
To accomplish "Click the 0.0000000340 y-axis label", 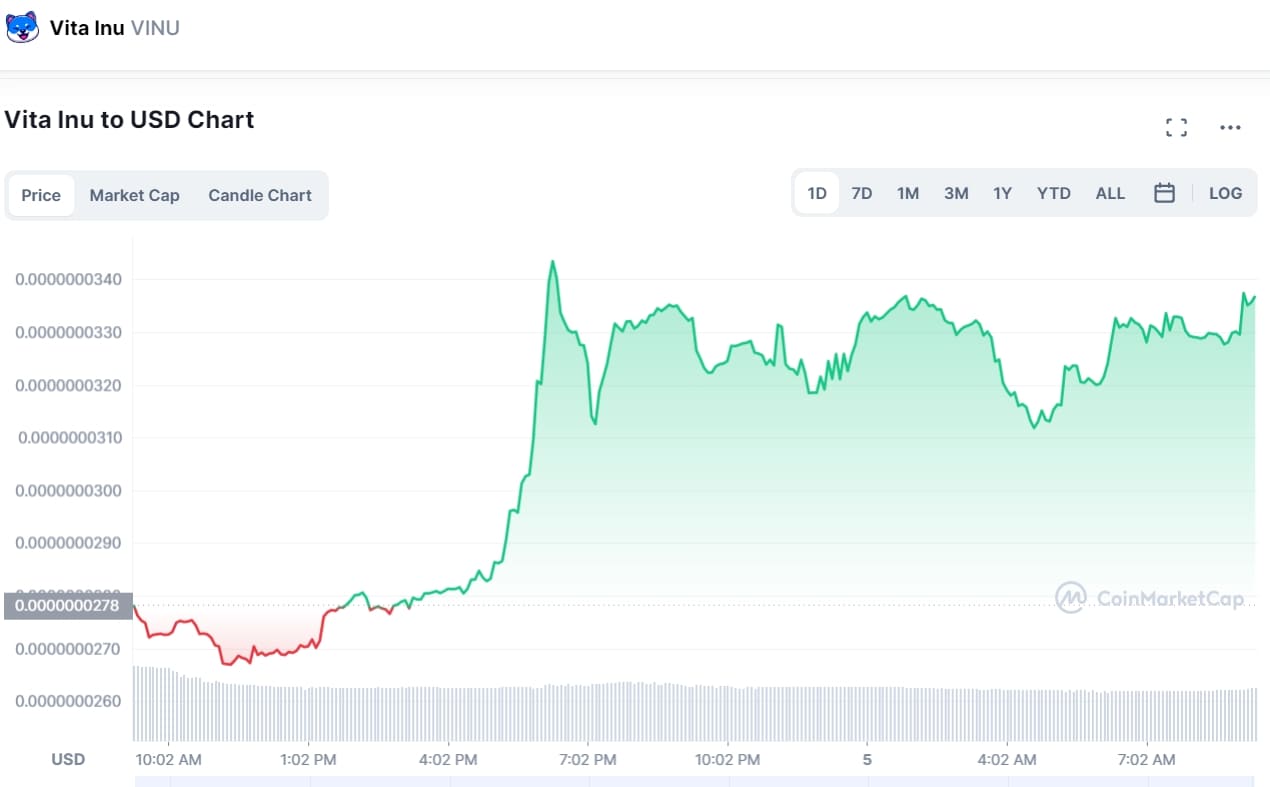I will click(x=68, y=279).
